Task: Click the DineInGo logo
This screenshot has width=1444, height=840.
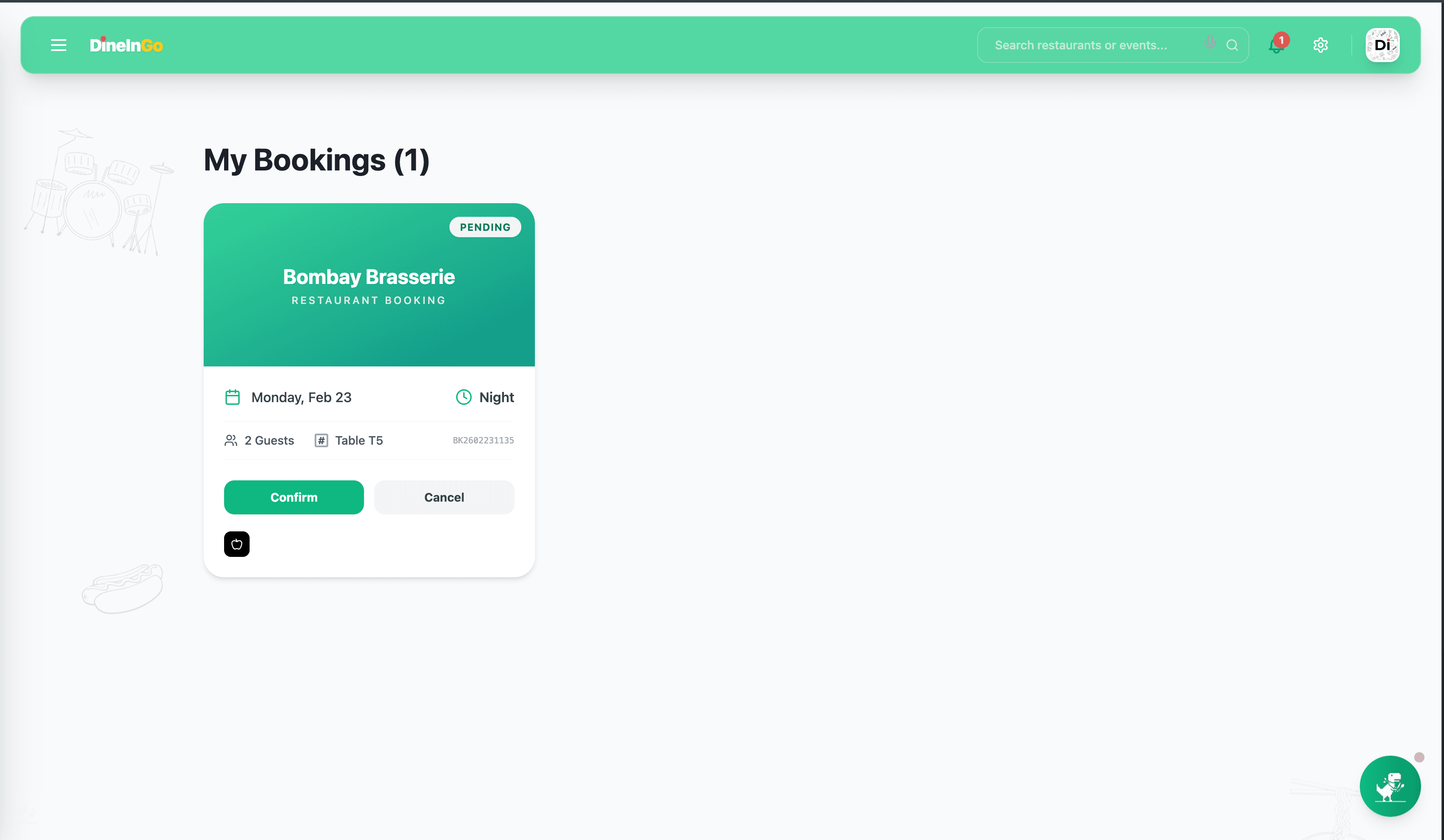Action: pos(126,45)
